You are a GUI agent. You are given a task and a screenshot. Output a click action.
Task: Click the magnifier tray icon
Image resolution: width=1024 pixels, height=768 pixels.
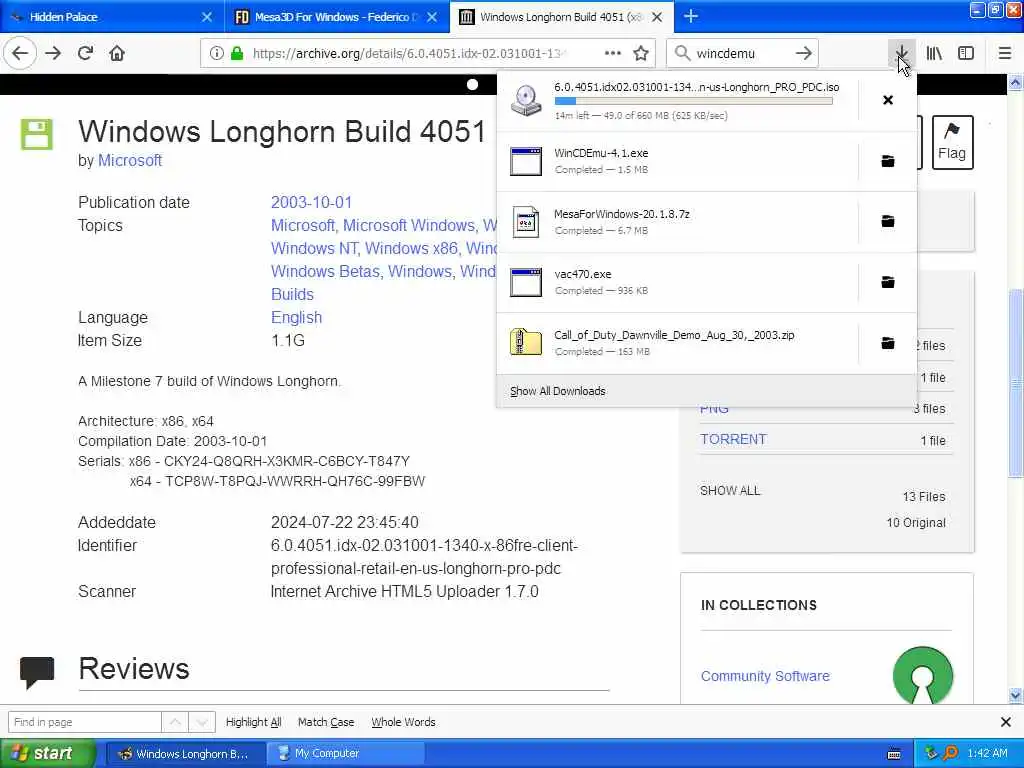coord(950,753)
